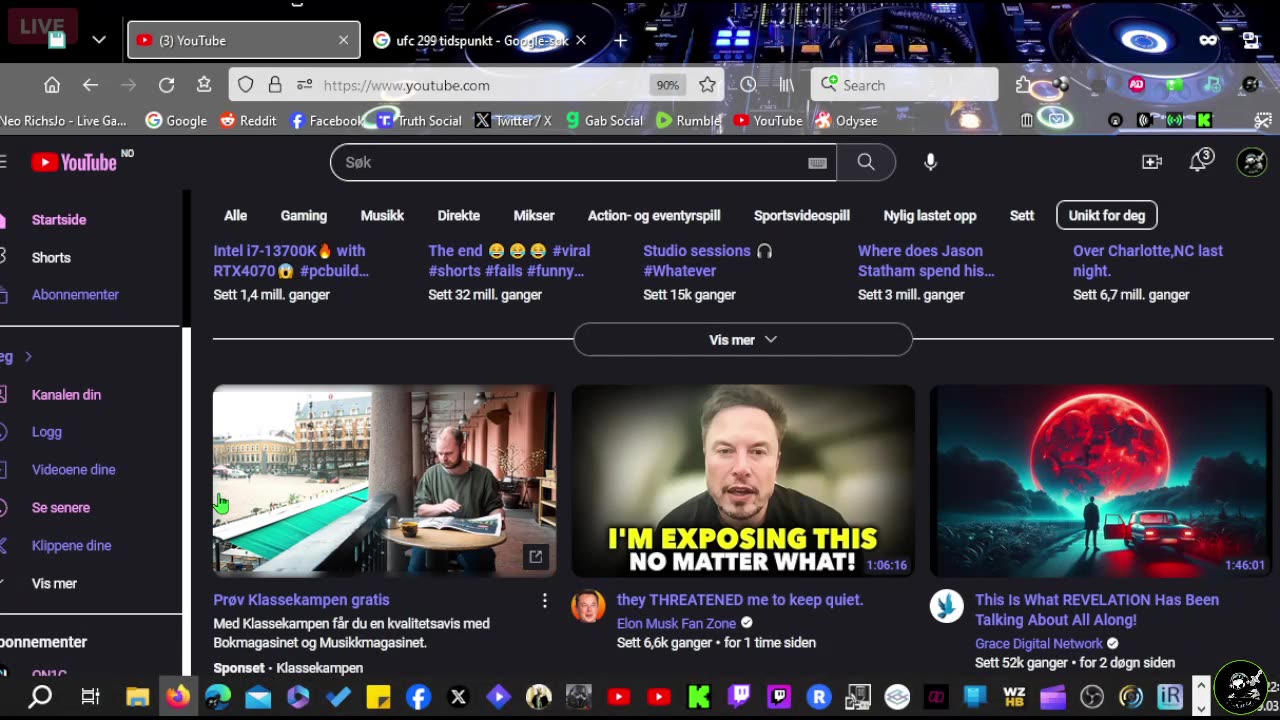Open a new browser tab
The image size is (1280, 720).
coord(620,41)
